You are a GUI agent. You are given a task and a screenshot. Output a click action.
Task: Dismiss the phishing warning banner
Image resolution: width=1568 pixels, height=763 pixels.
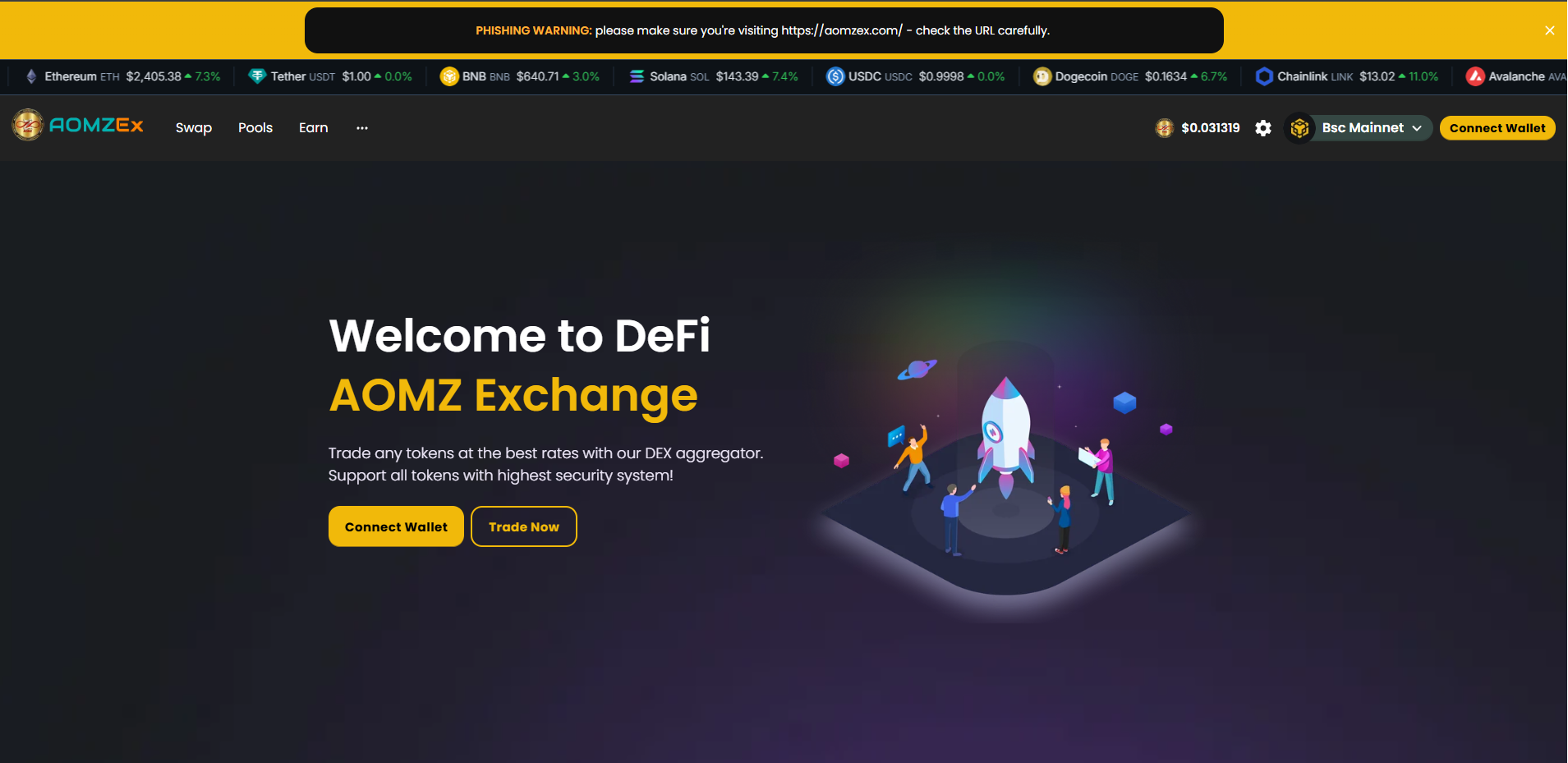point(1549,30)
